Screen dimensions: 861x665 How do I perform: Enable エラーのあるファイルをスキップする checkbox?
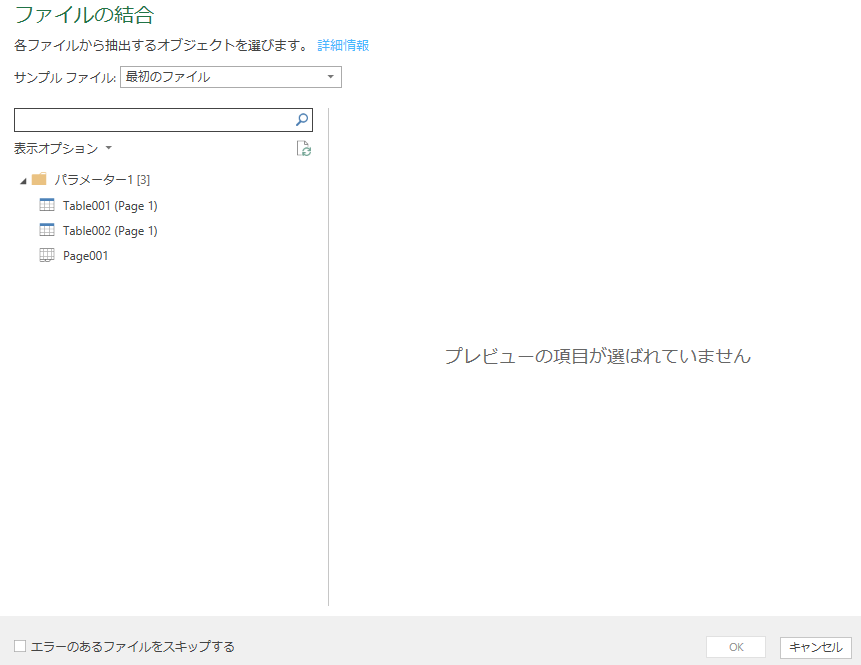click(x=20, y=647)
